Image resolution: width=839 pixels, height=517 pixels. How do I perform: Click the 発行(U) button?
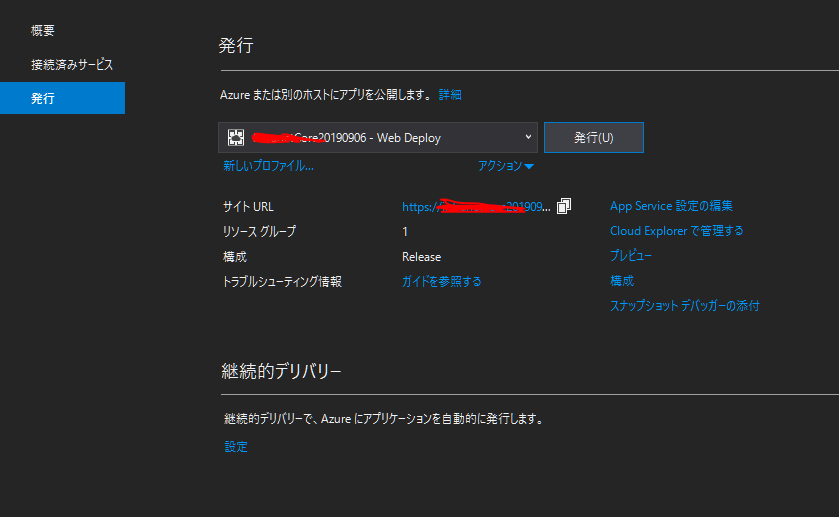[x=593, y=138]
